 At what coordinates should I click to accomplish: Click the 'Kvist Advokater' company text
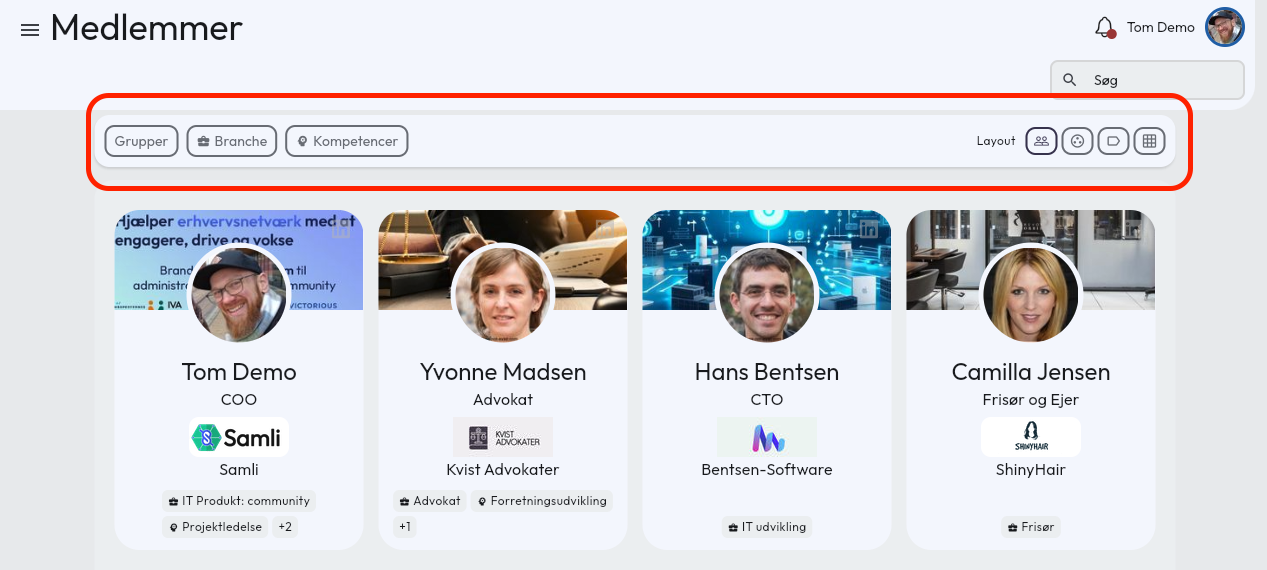tap(503, 470)
